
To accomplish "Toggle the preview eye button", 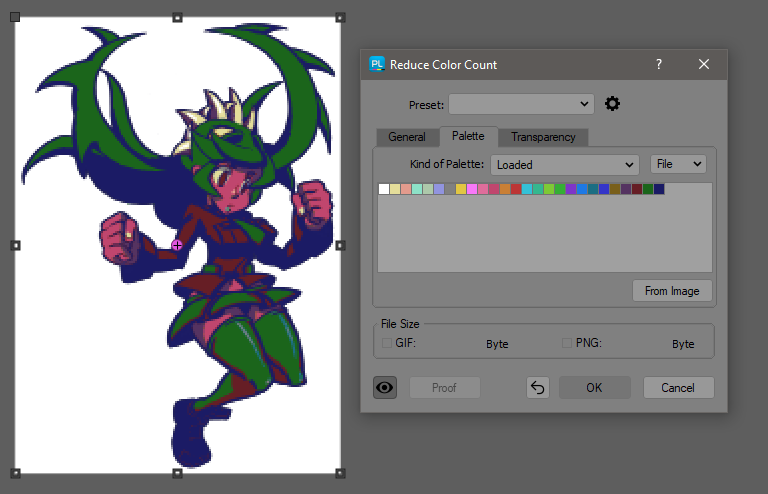I will tap(385, 388).
